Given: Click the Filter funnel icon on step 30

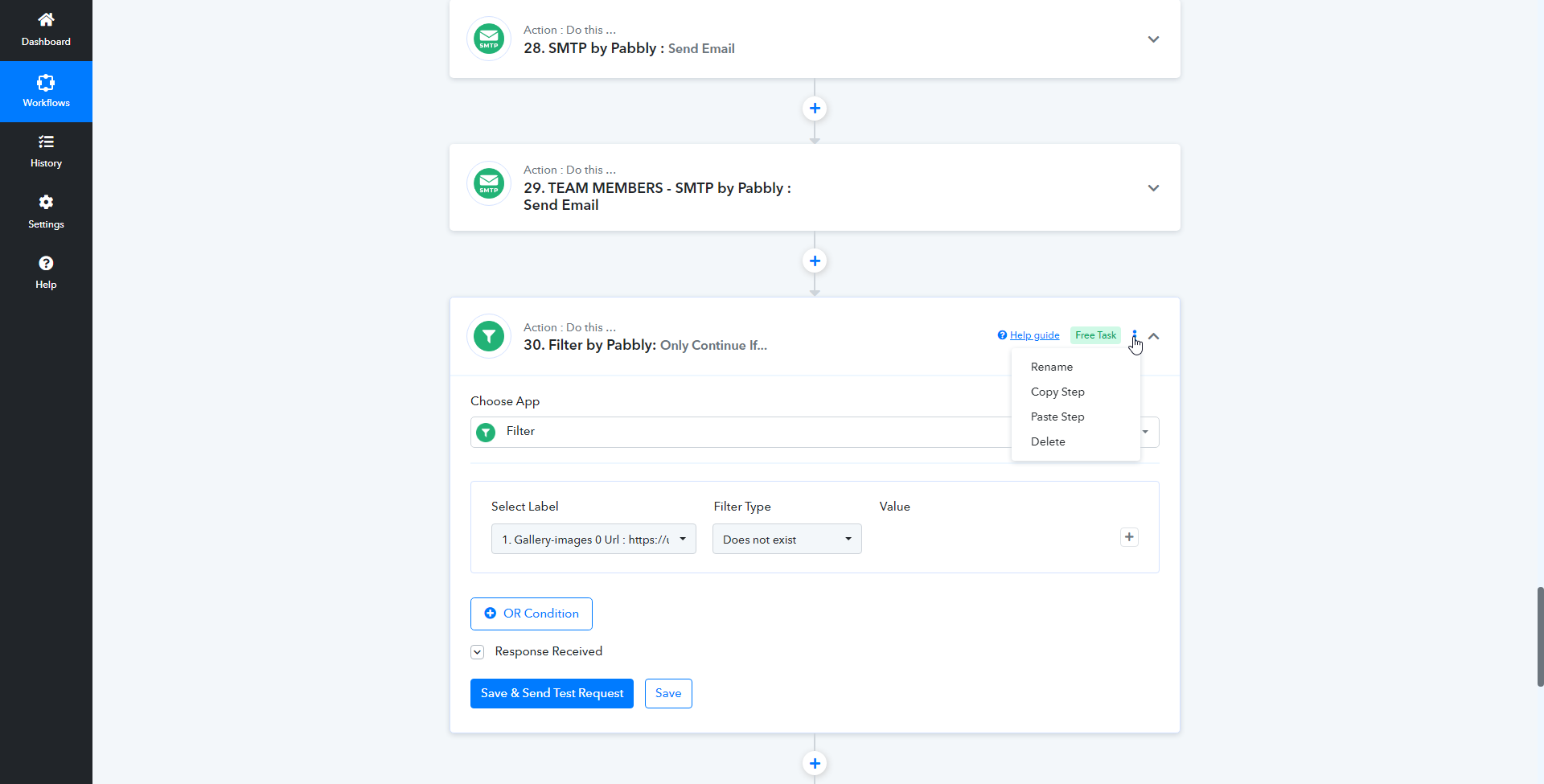Looking at the screenshot, I should pos(489,336).
